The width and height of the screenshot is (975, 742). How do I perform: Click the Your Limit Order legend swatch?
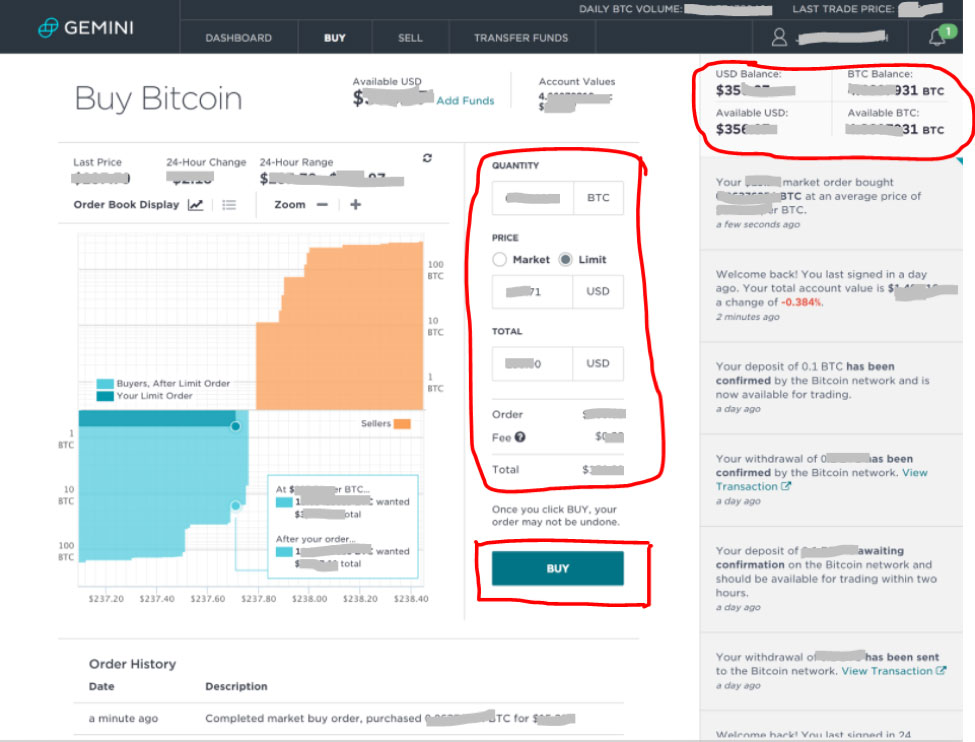[105, 396]
